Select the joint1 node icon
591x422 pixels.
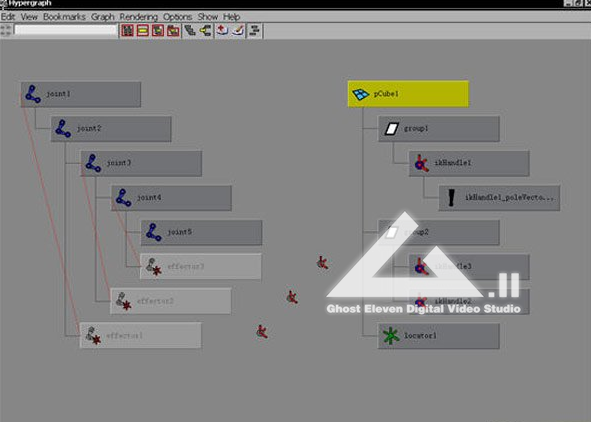click(33, 94)
